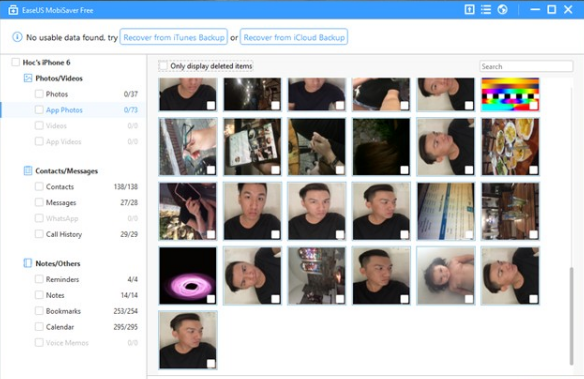This screenshot has height=379, width=584.
Task: Open the pink glowing ring thumbnail
Action: point(188,276)
